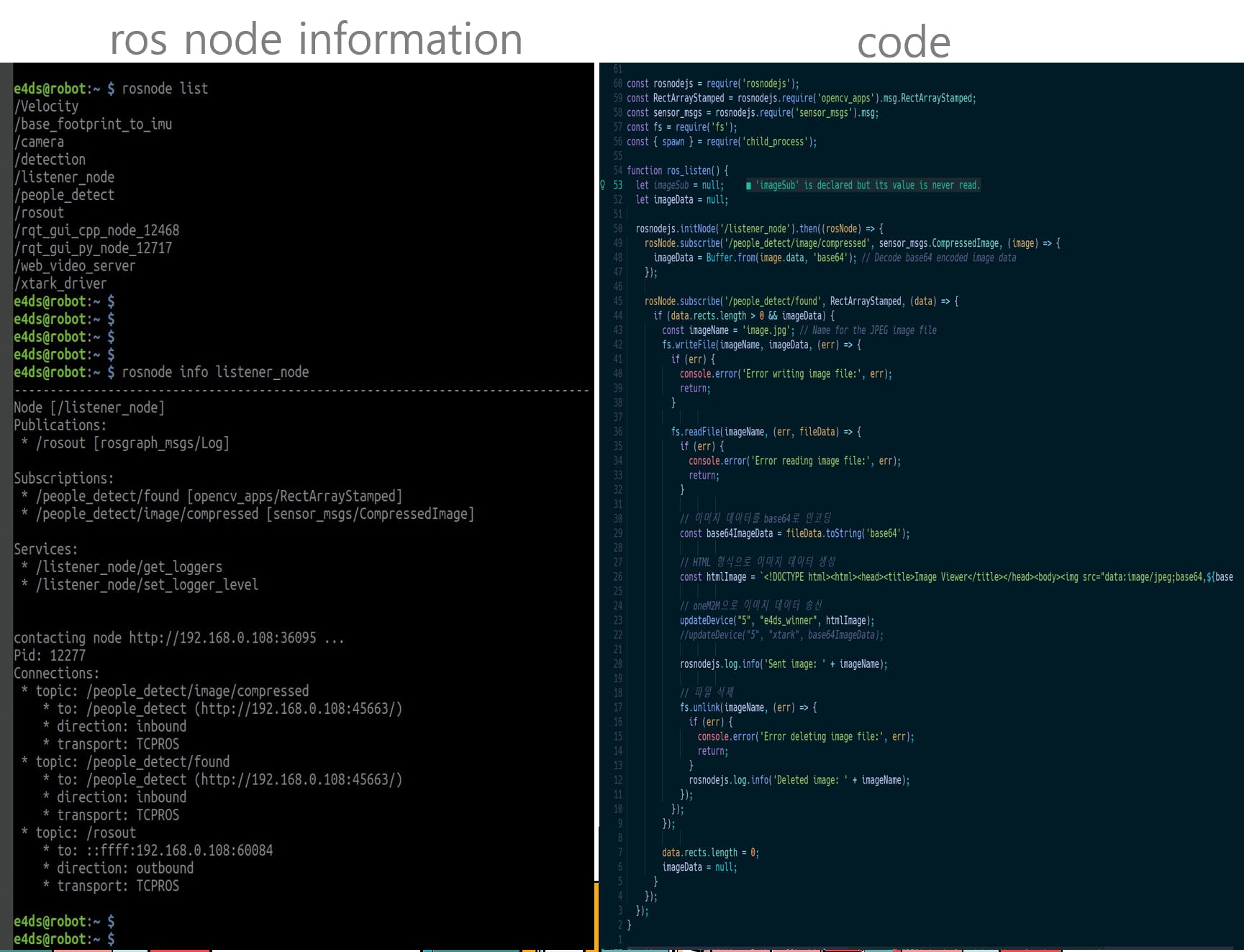Click the /rqt_gui_cpp_node_12468 entry
This screenshot has width=1244, height=952.
pyautogui.click(x=96, y=230)
